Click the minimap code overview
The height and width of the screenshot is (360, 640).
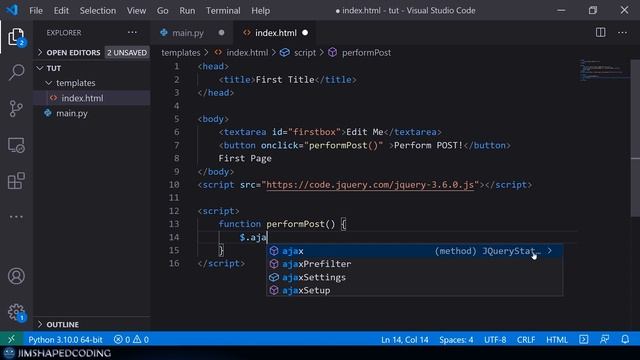(605, 70)
